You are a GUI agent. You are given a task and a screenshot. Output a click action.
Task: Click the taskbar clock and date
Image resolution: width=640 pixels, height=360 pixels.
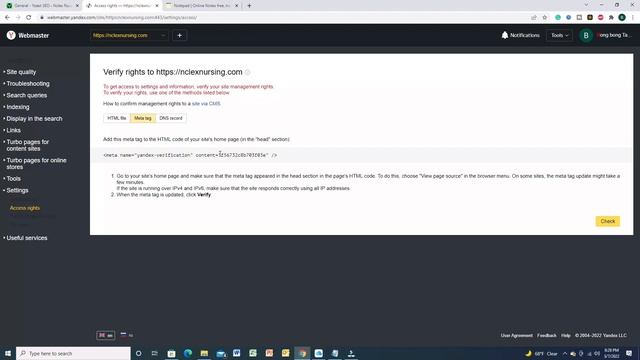[x=611, y=353]
